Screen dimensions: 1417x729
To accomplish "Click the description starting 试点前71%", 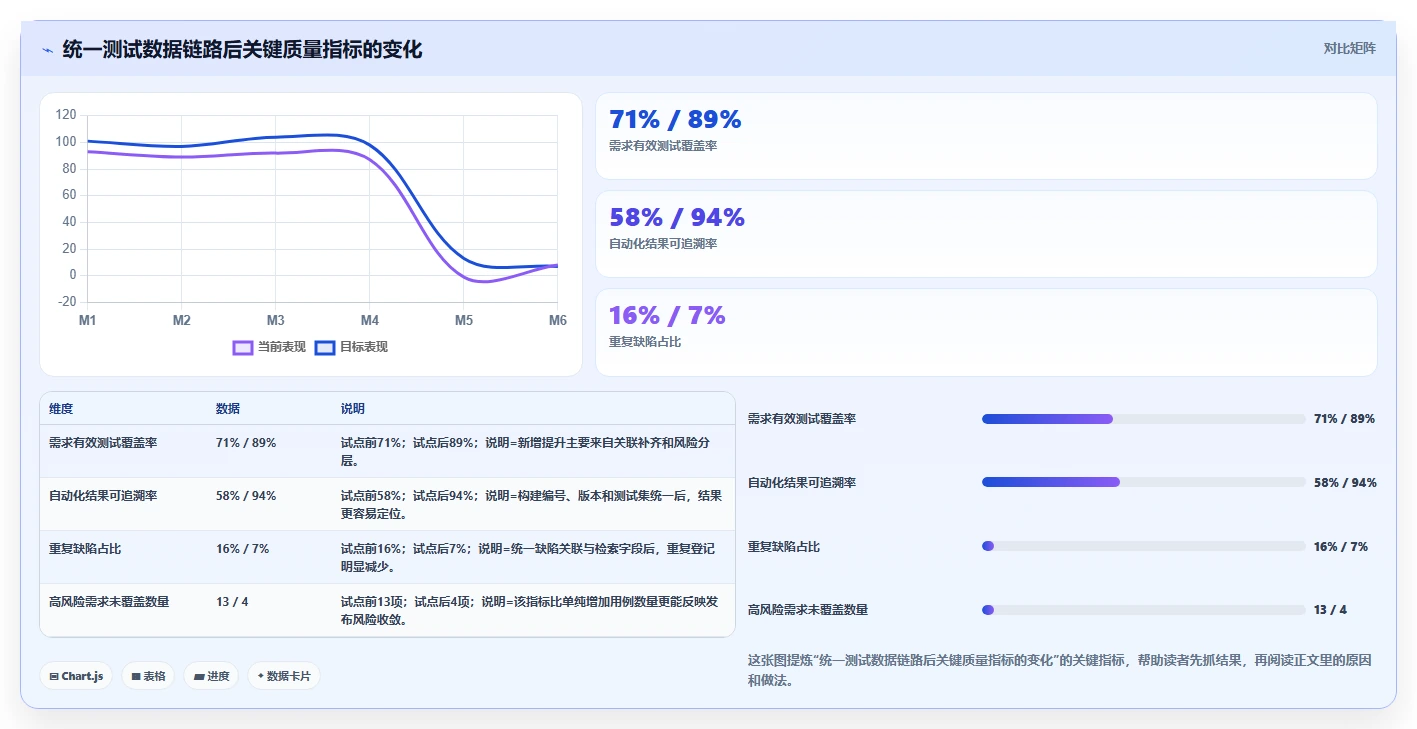I will point(527,451).
